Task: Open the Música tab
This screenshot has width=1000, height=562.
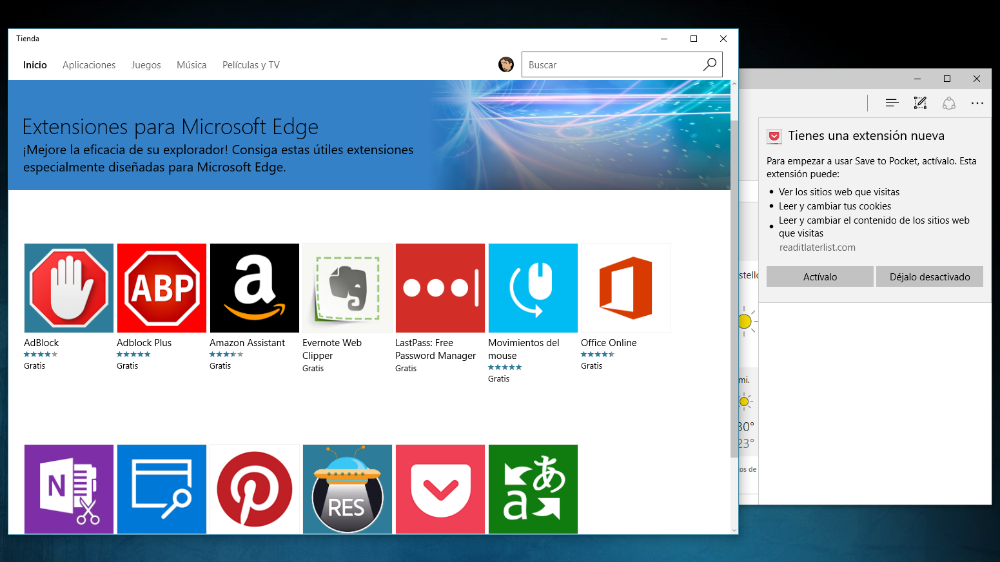Action: (191, 64)
